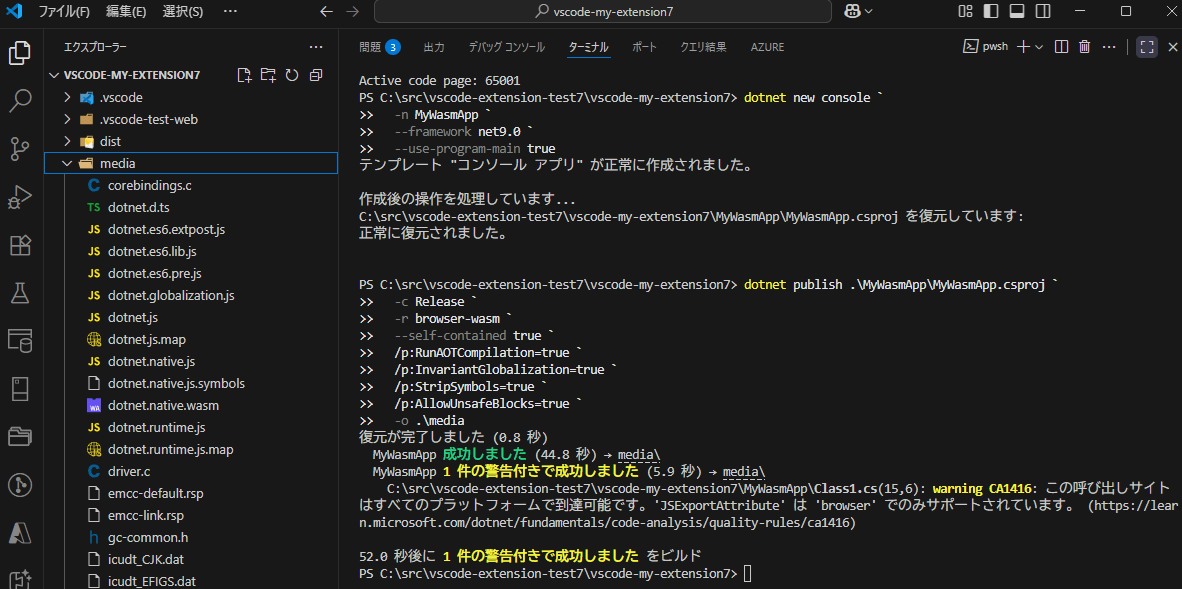Select the ターミナル tab
Screen dimensions: 1182x589
pyautogui.click(x=589, y=47)
